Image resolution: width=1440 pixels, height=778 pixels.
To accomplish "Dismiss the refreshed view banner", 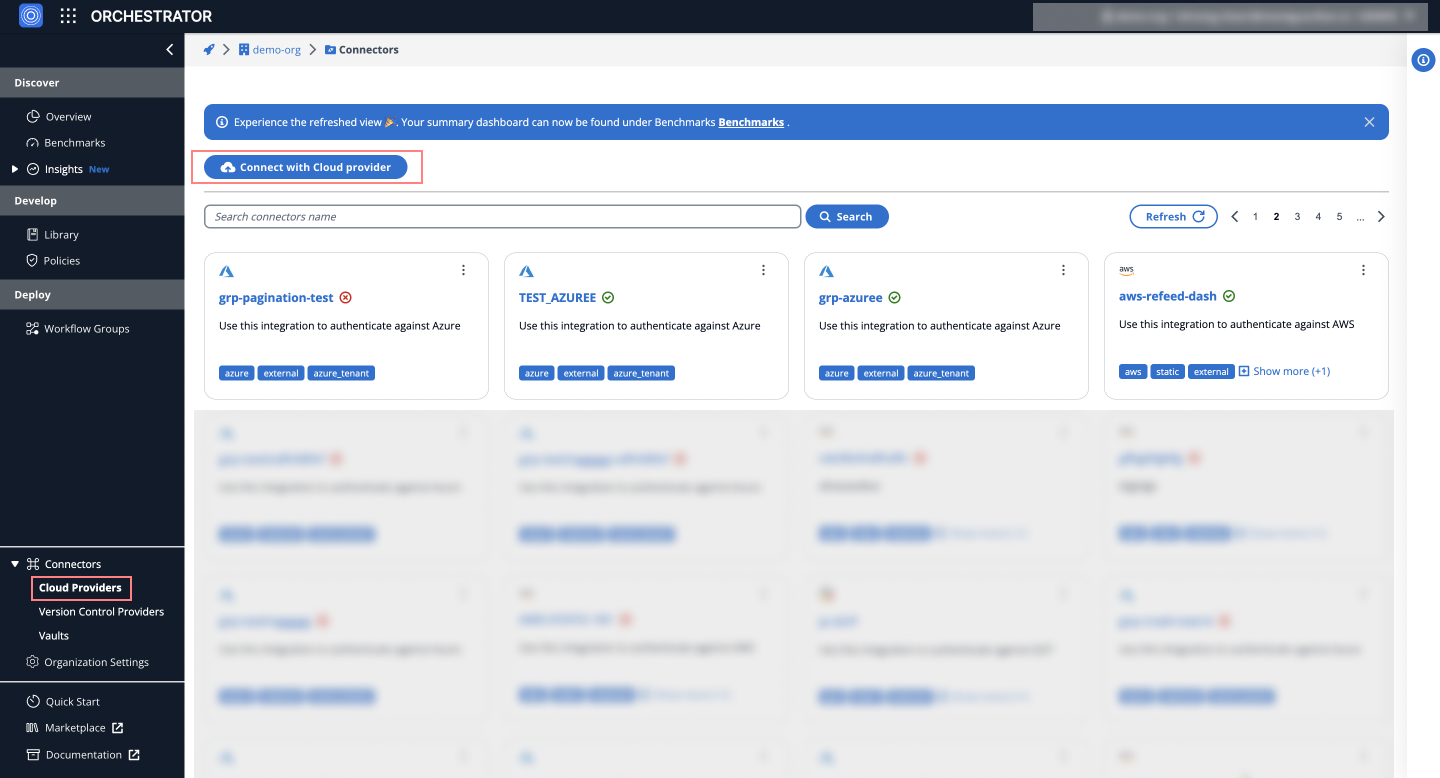I will 1369,122.
